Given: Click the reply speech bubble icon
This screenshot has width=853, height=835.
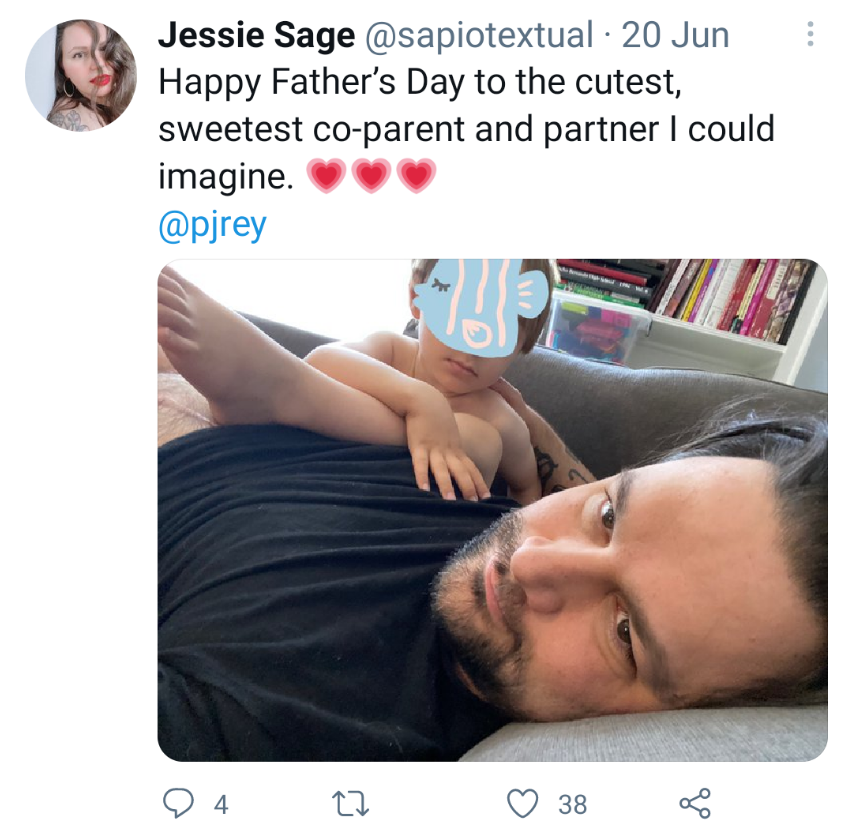Looking at the screenshot, I should pos(178,803).
